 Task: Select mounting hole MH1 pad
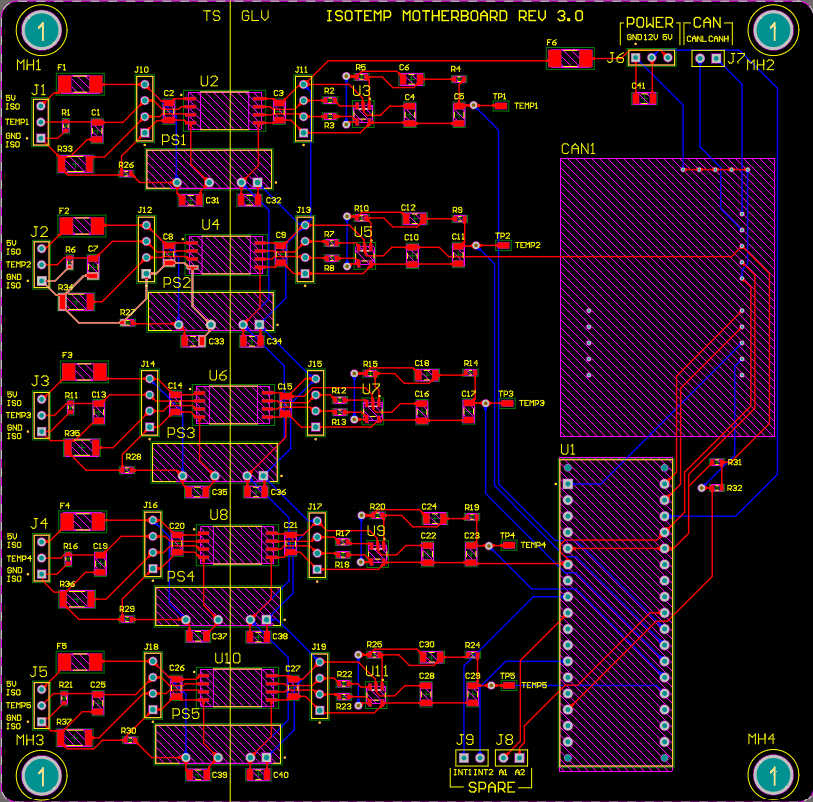click(x=41, y=30)
